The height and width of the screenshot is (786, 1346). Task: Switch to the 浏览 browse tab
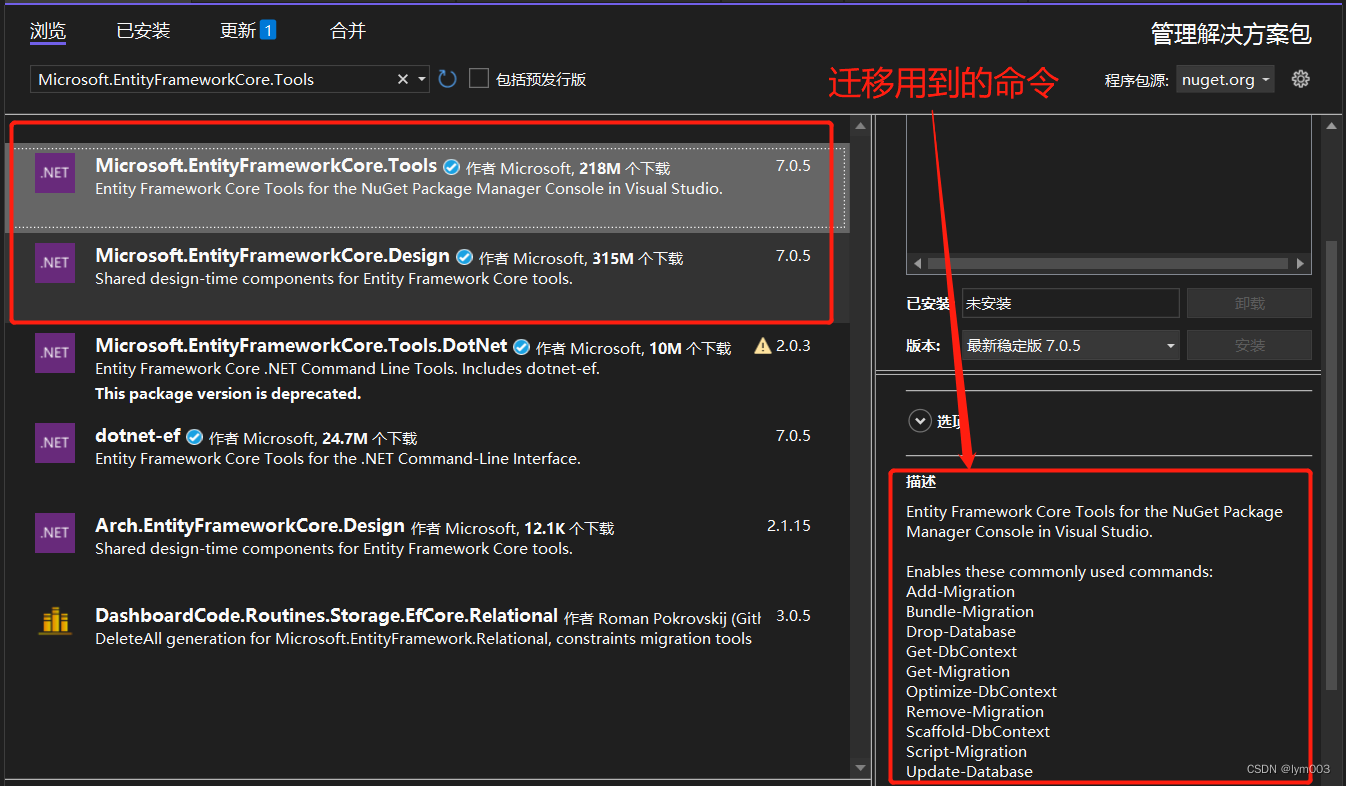[x=48, y=31]
